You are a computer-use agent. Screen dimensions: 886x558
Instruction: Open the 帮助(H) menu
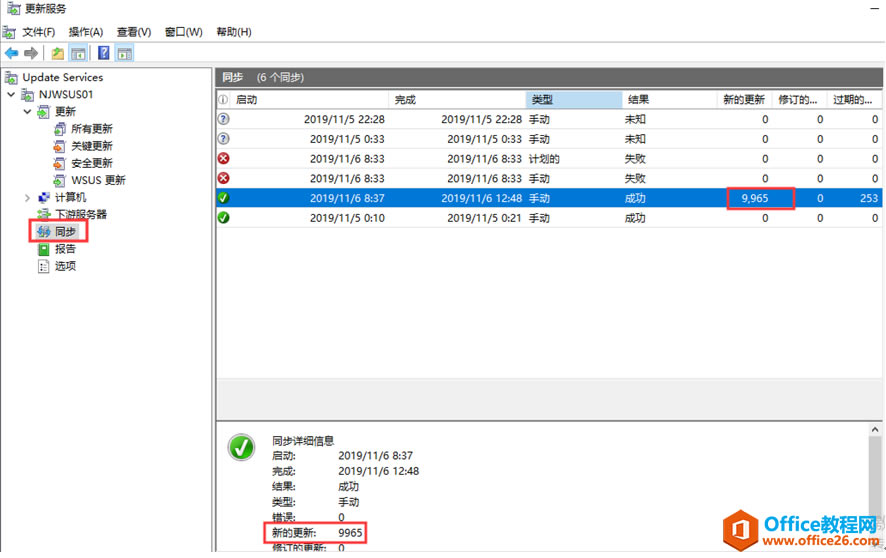tap(234, 32)
